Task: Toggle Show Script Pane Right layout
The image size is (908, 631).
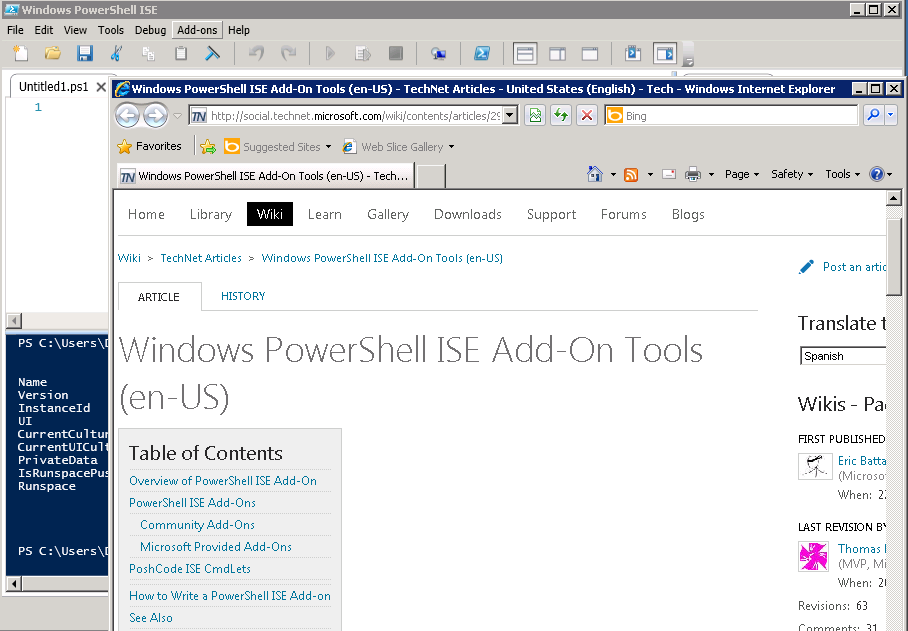Action: pyautogui.click(x=557, y=53)
